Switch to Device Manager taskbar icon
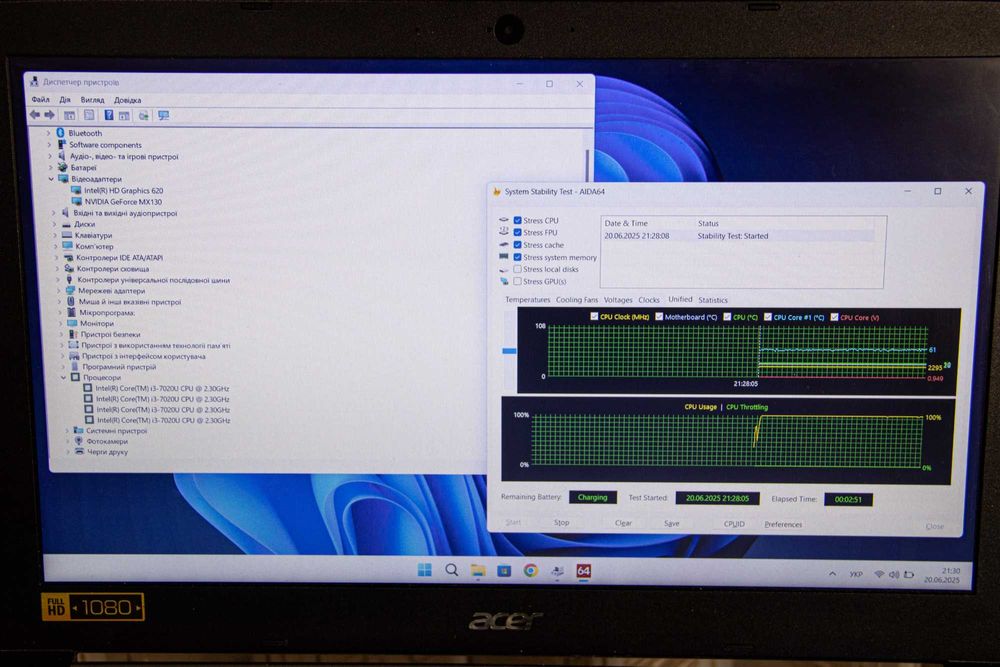Image resolution: width=1000 pixels, height=667 pixels. 557,571
